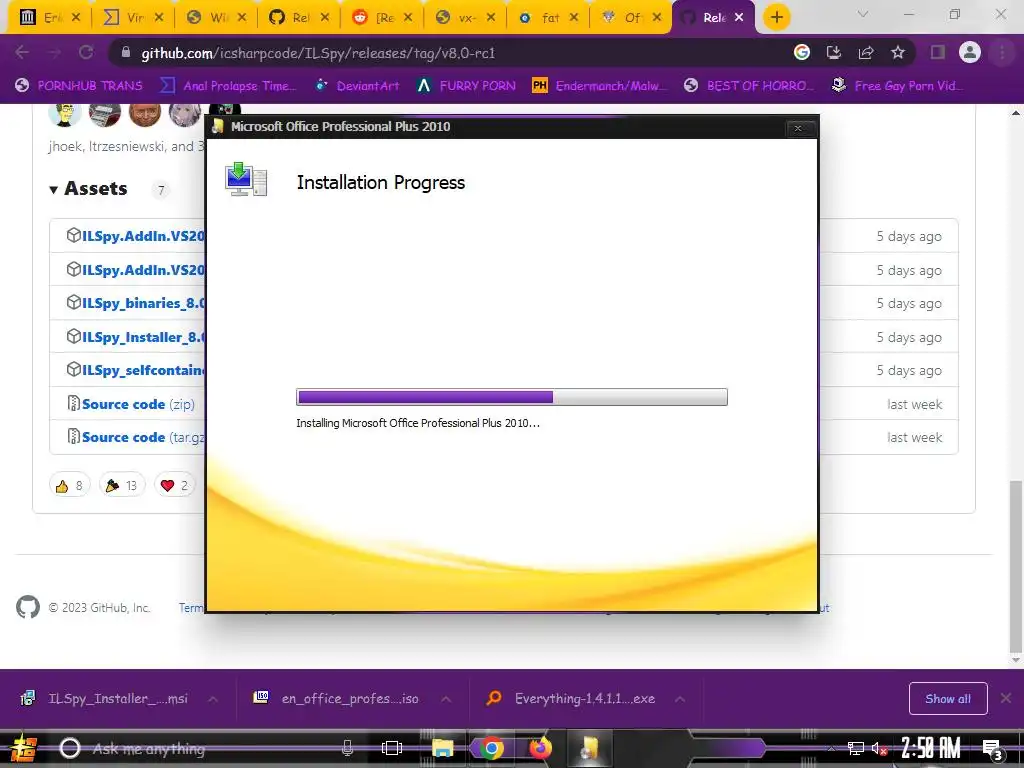This screenshot has height=768, width=1024.
Task: Open DeviantArt bookmark
Action: pyautogui.click(x=357, y=86)
